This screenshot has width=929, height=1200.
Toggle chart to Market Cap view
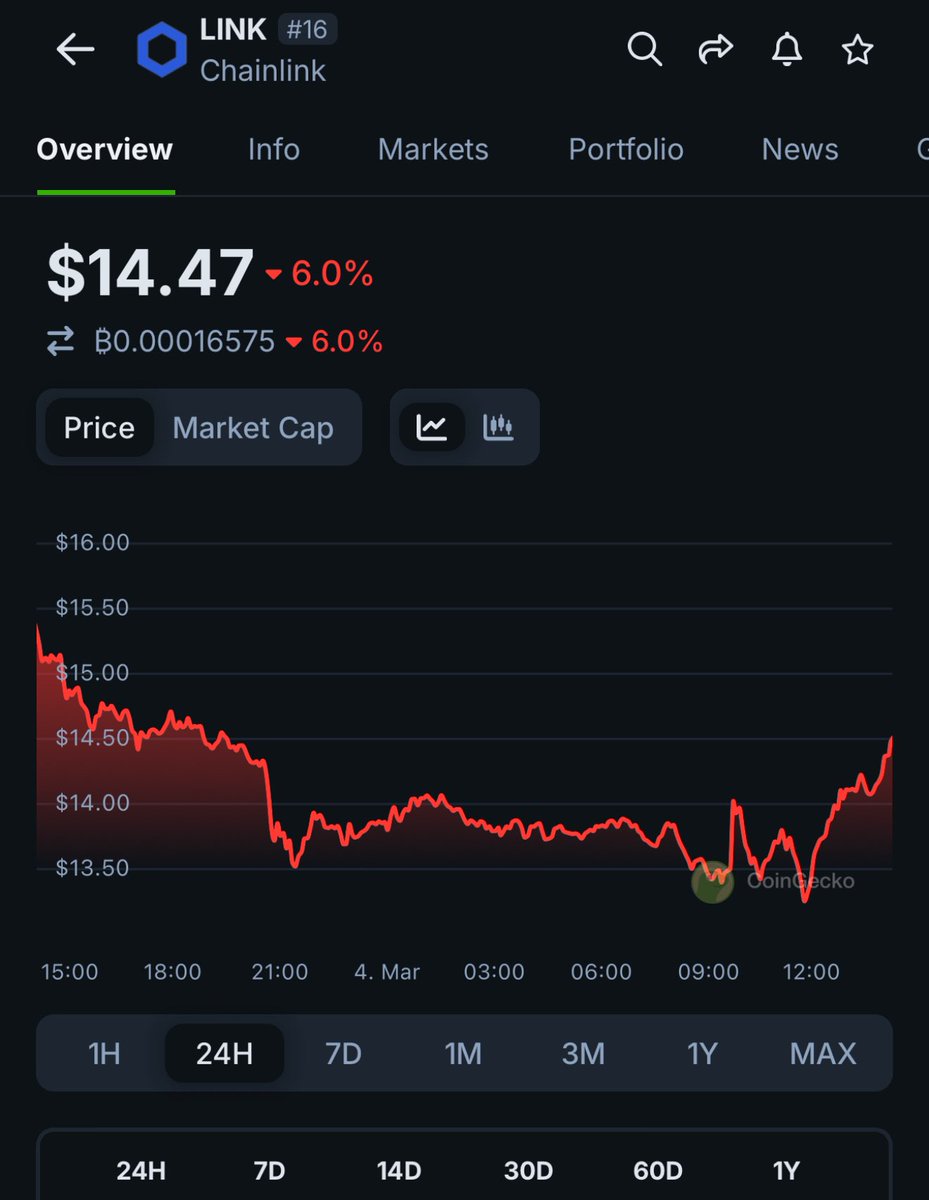(x=253, y=427)
